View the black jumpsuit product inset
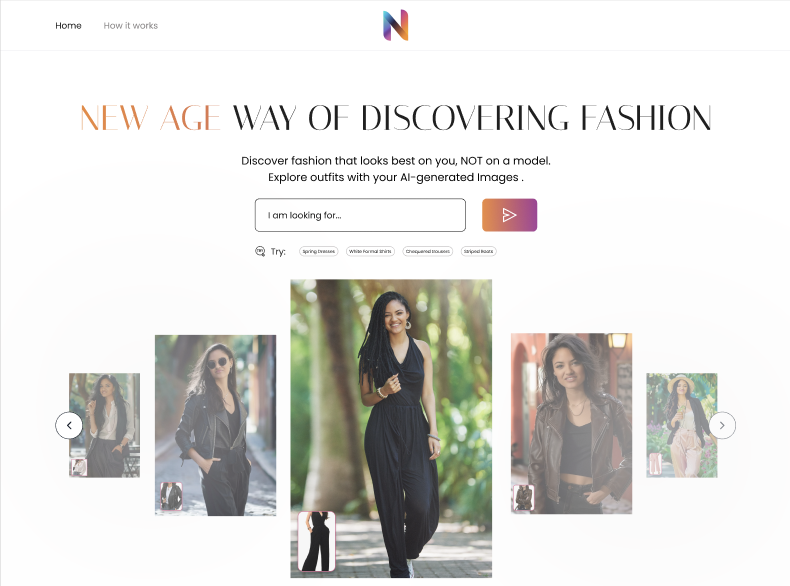The width and height of the screenshot is (790, 586). 317,541
